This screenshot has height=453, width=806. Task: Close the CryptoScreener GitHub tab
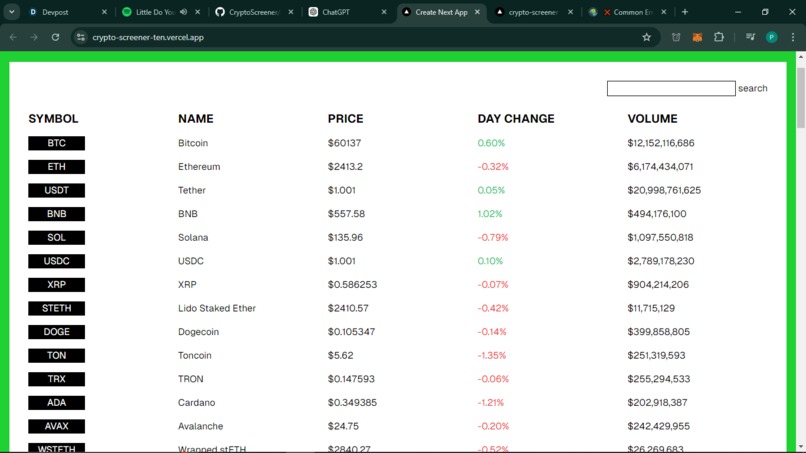(291, 12)
